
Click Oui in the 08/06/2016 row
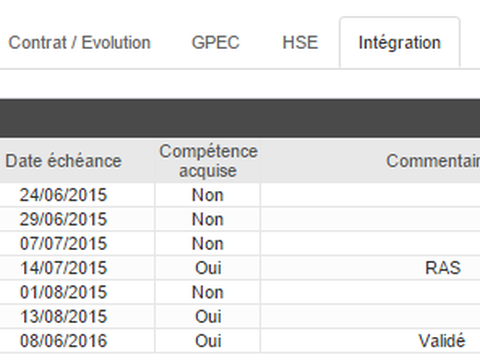(x=208, y=341)
